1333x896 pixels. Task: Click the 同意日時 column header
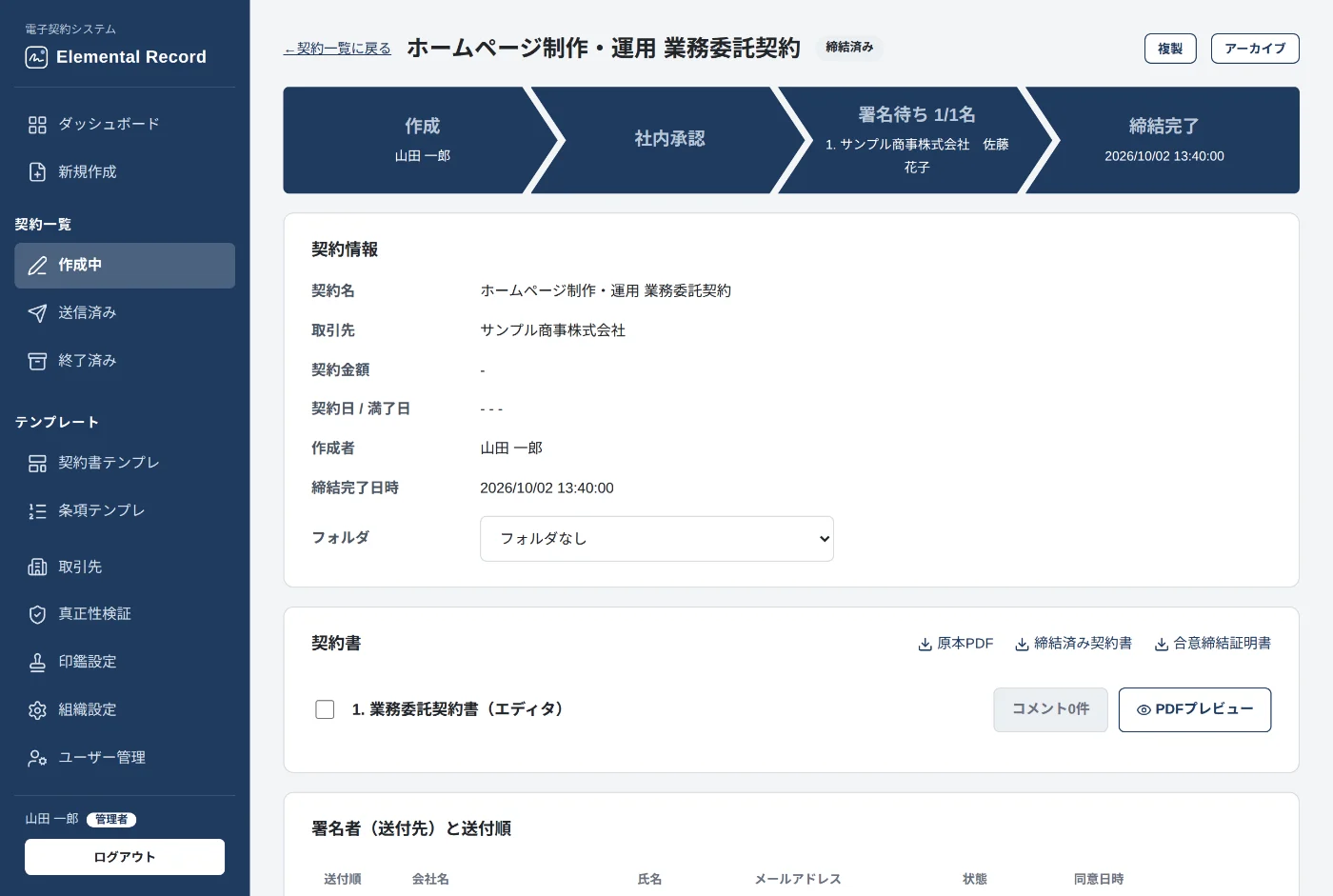1099,880
